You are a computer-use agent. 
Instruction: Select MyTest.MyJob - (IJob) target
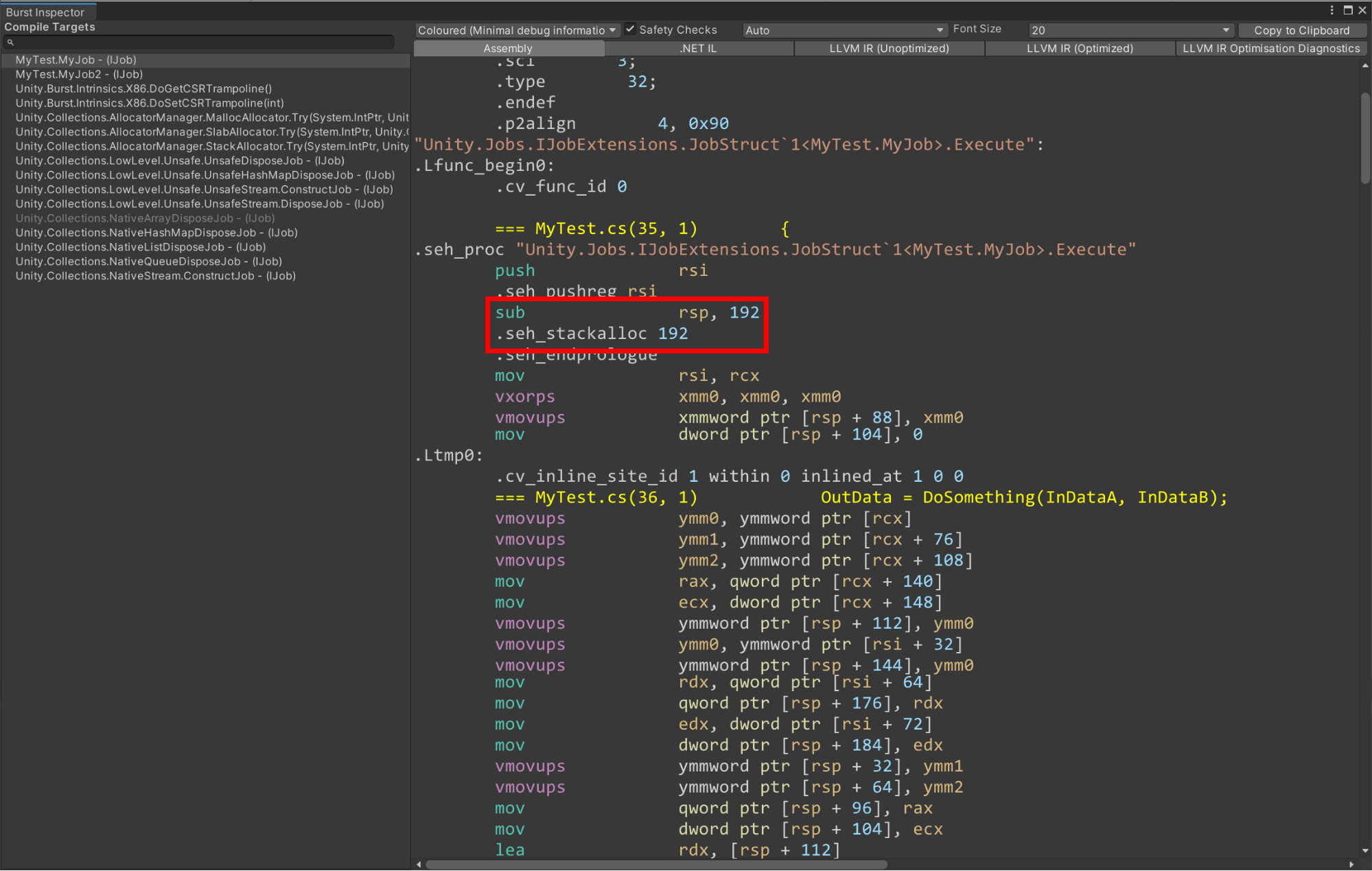tap(205, 60)
